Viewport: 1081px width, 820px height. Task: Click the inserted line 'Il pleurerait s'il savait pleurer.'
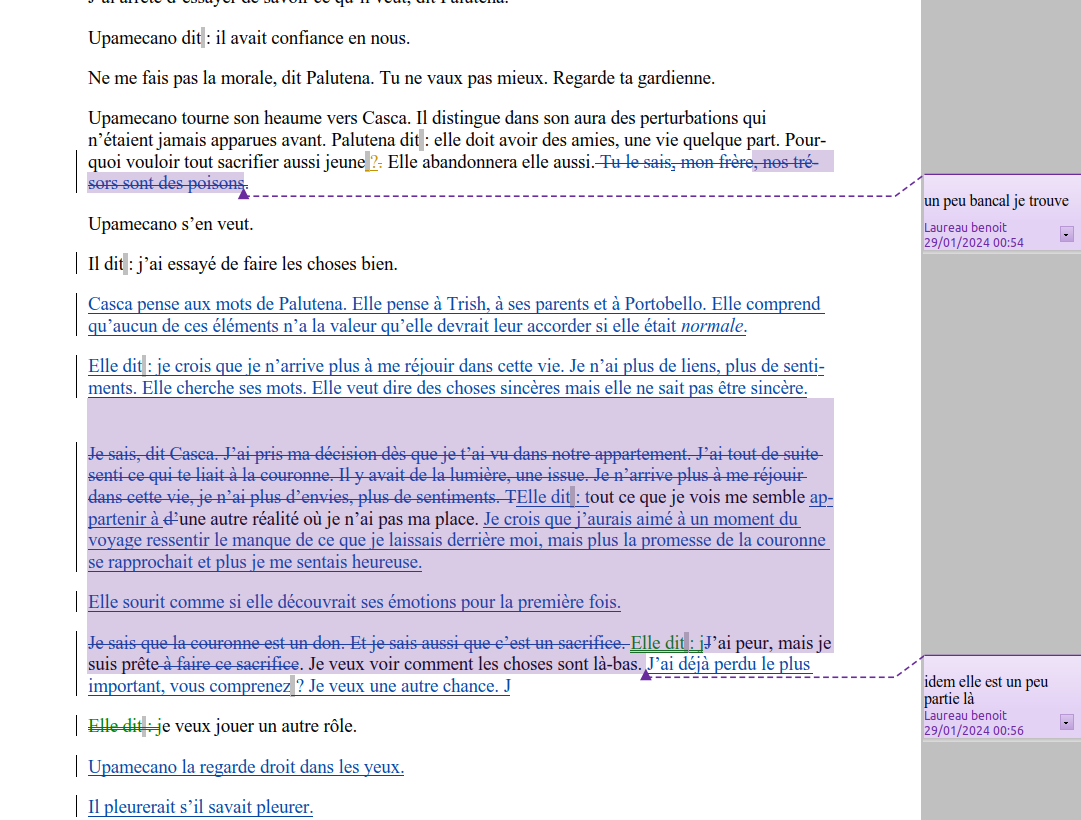click(x=200, y=807)
